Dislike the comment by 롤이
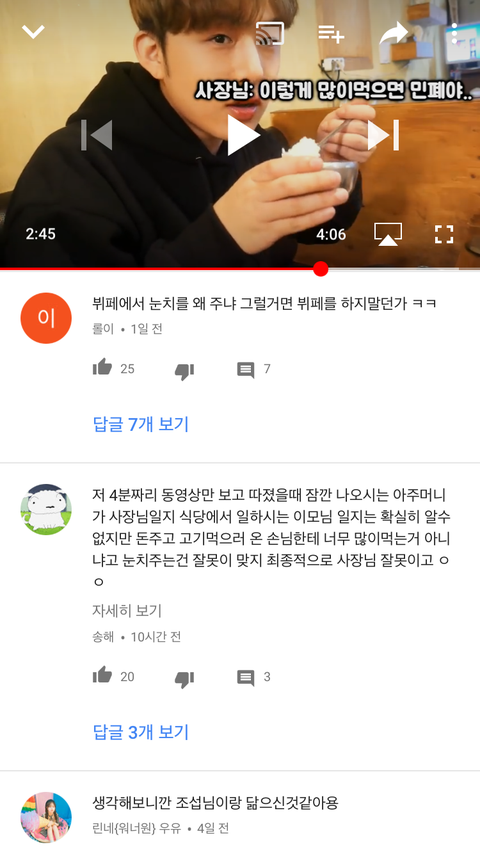This screenshot has height=854, width=480. (184, 371)
